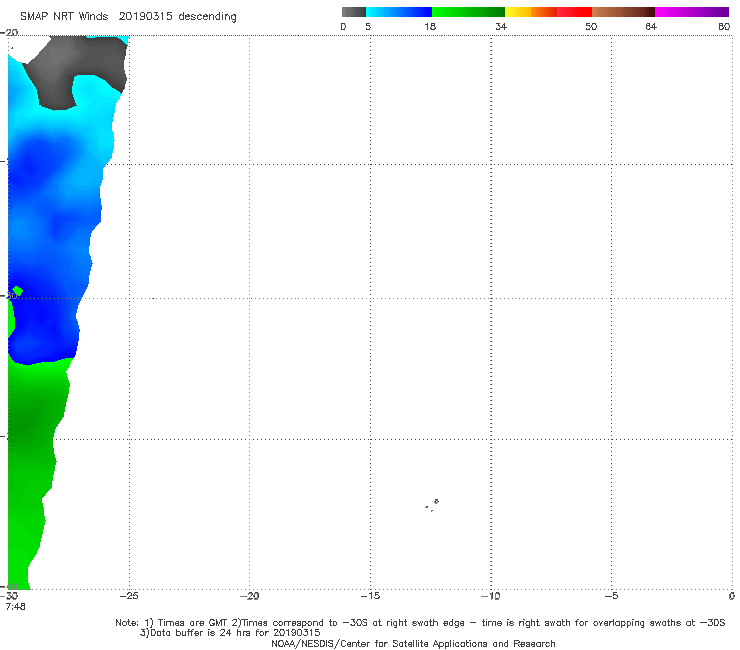The image size is (740, 650).
Task: Click the colorbar label '18'
Action: click(430, 26)
